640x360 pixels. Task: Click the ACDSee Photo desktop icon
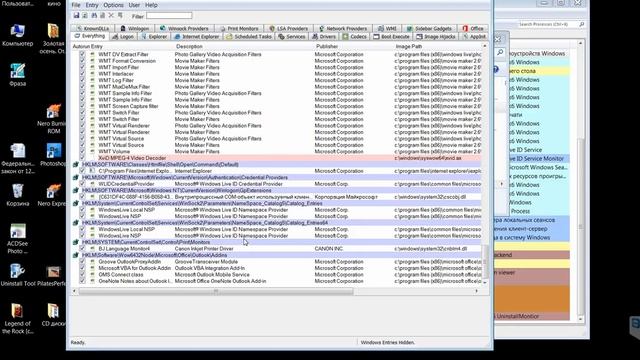click(x=18, y=231)
